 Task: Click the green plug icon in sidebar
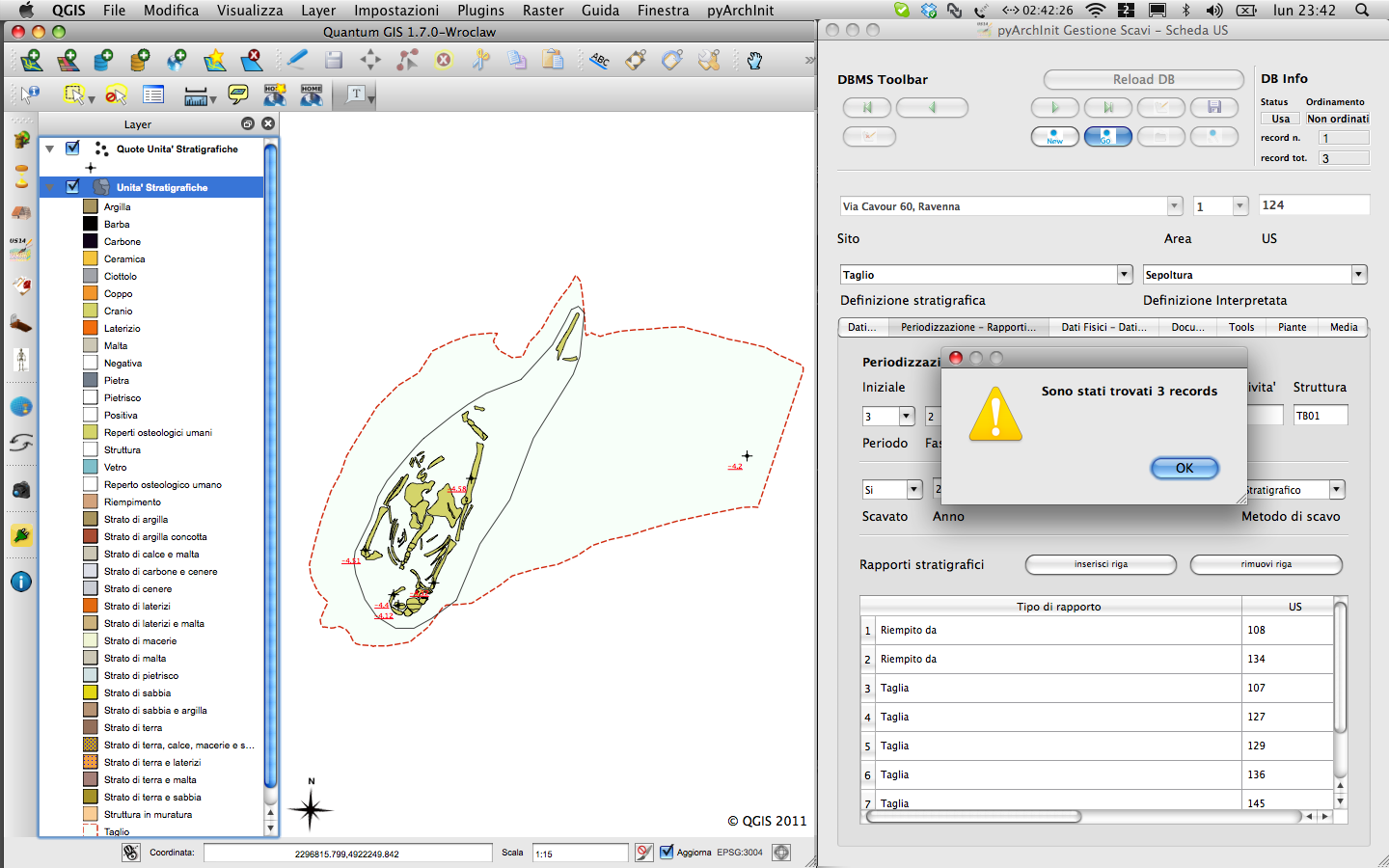coord(20,535)
